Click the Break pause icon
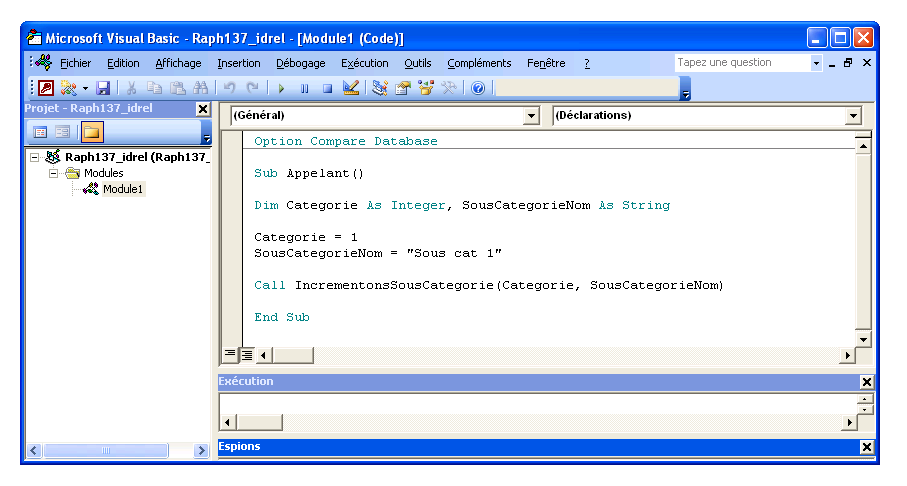907x486 pixels. click(x=304, y=89)
